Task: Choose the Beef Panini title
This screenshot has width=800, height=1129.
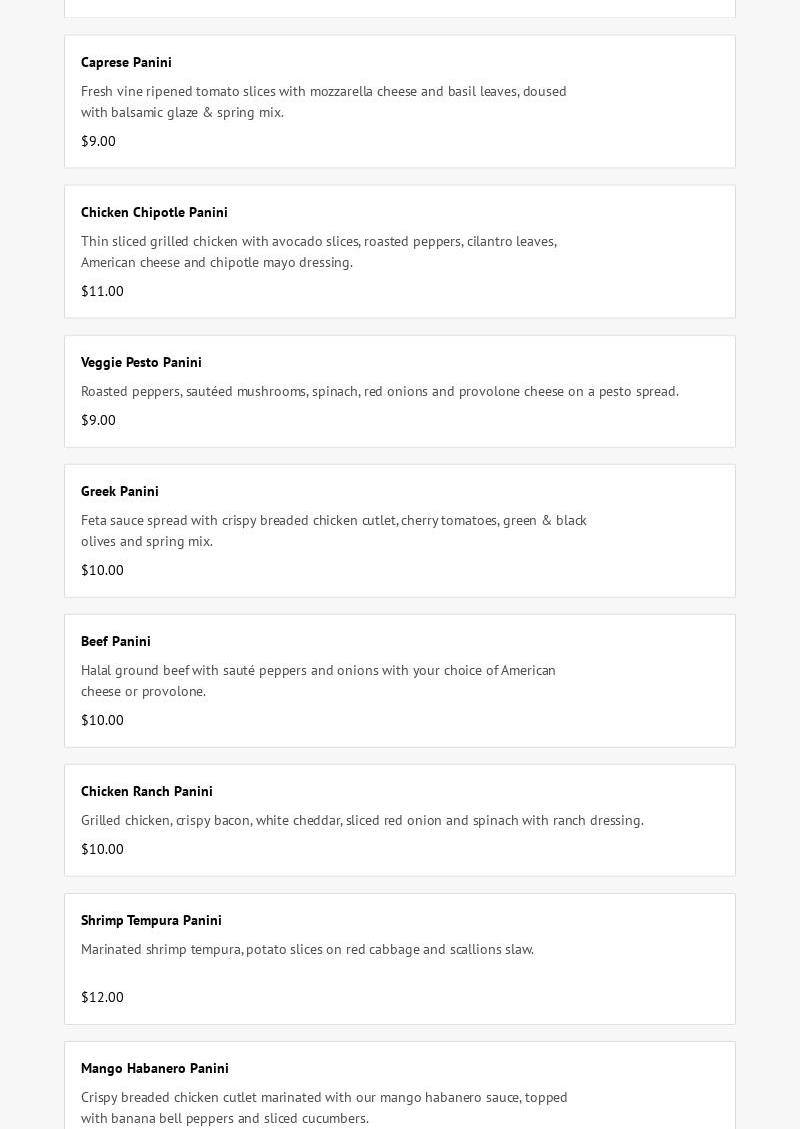Action: [116, 641]
